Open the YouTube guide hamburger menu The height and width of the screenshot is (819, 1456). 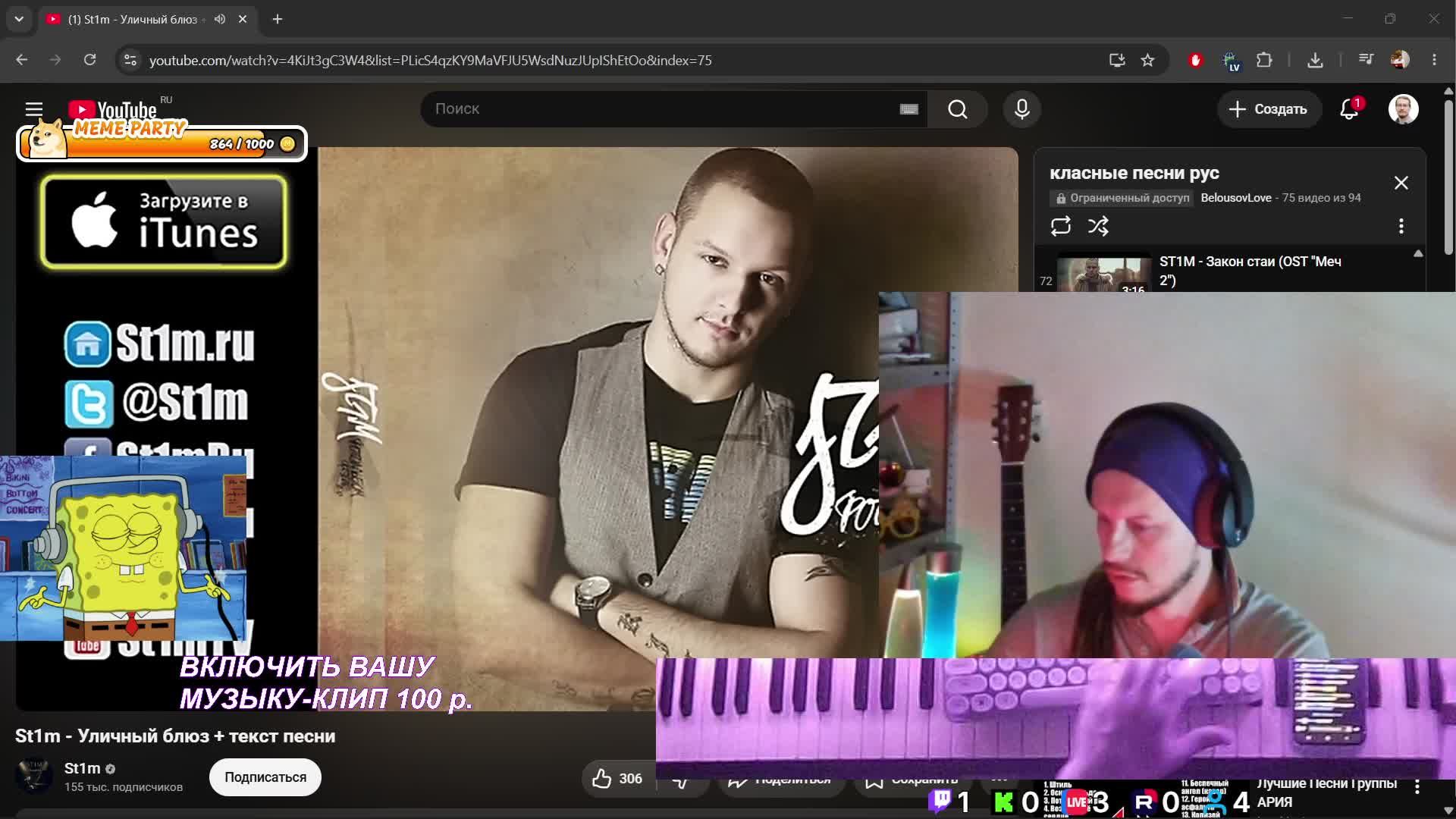coord(34,109)
